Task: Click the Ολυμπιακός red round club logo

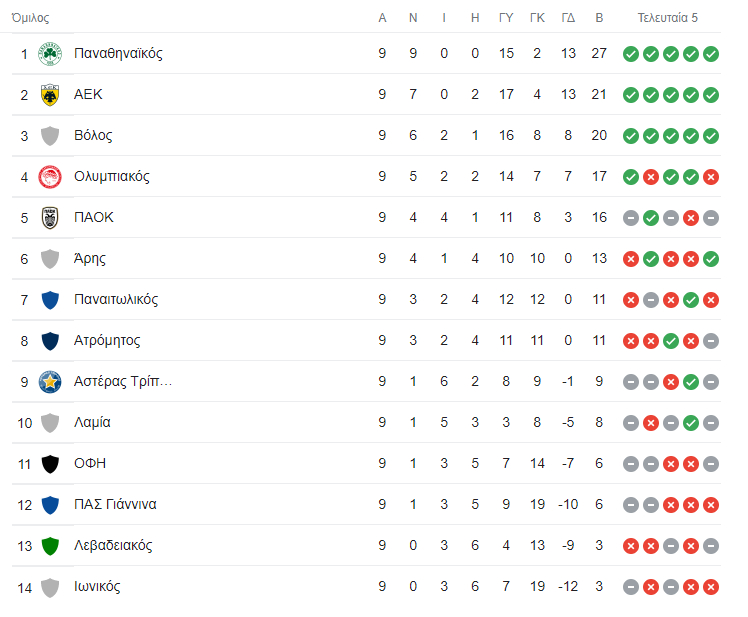Action: (50, 177)
